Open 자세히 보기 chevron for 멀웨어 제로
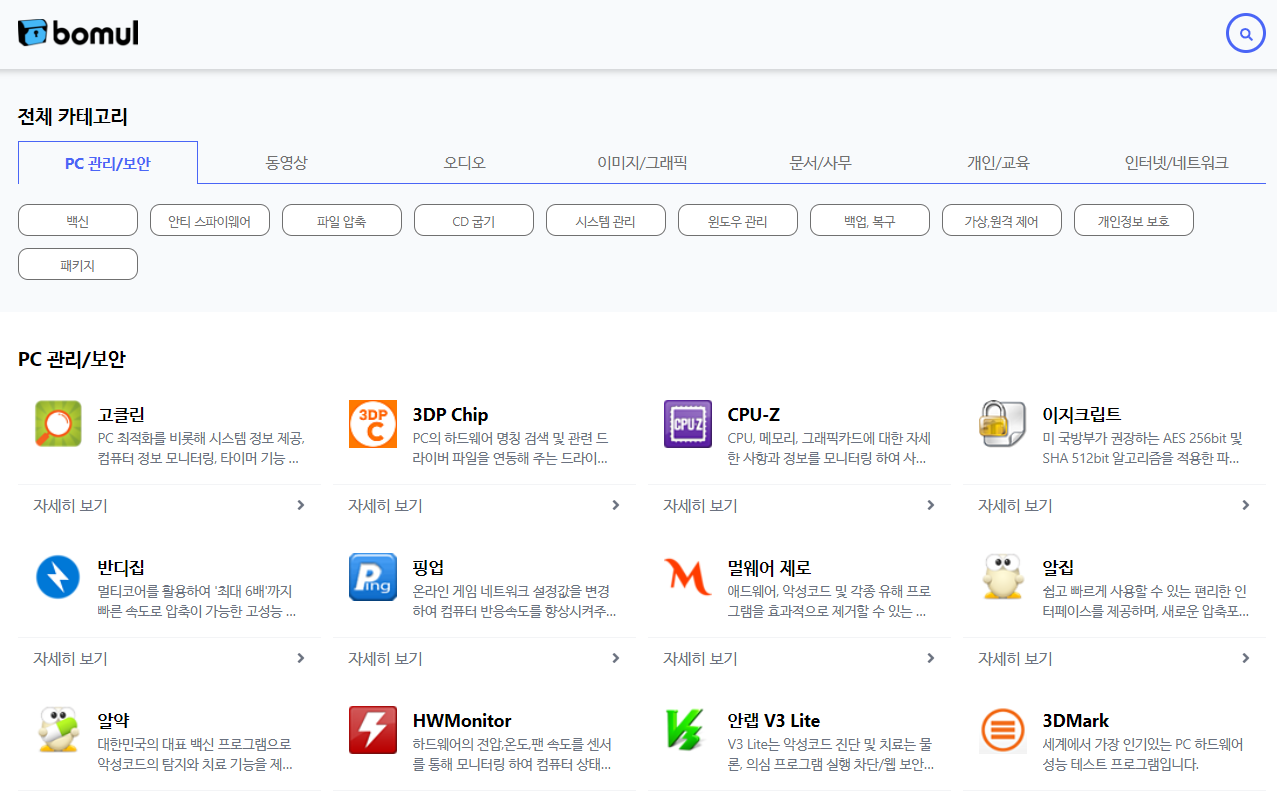This screenshot has width=1277, height=800. [x=931, y=658]
